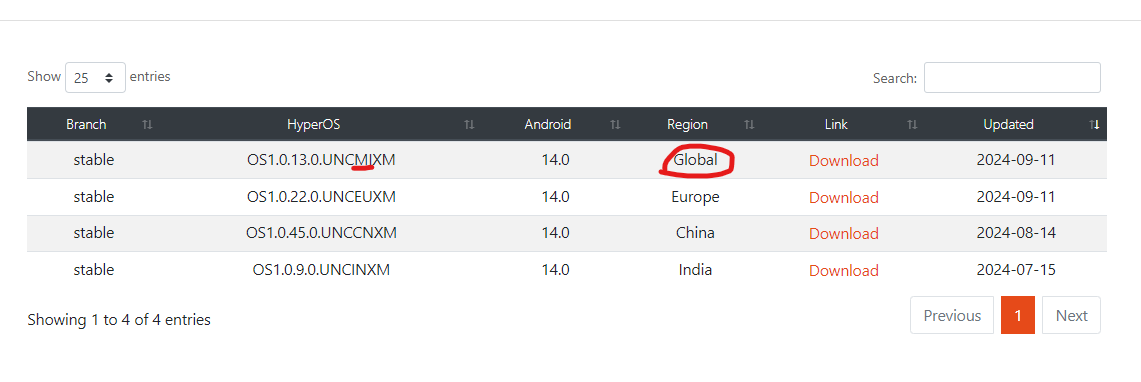1141x382 pixels.
Task: Download the India OS1.0.9.0.UNCINXM ROM
Action: pos(843,271)
